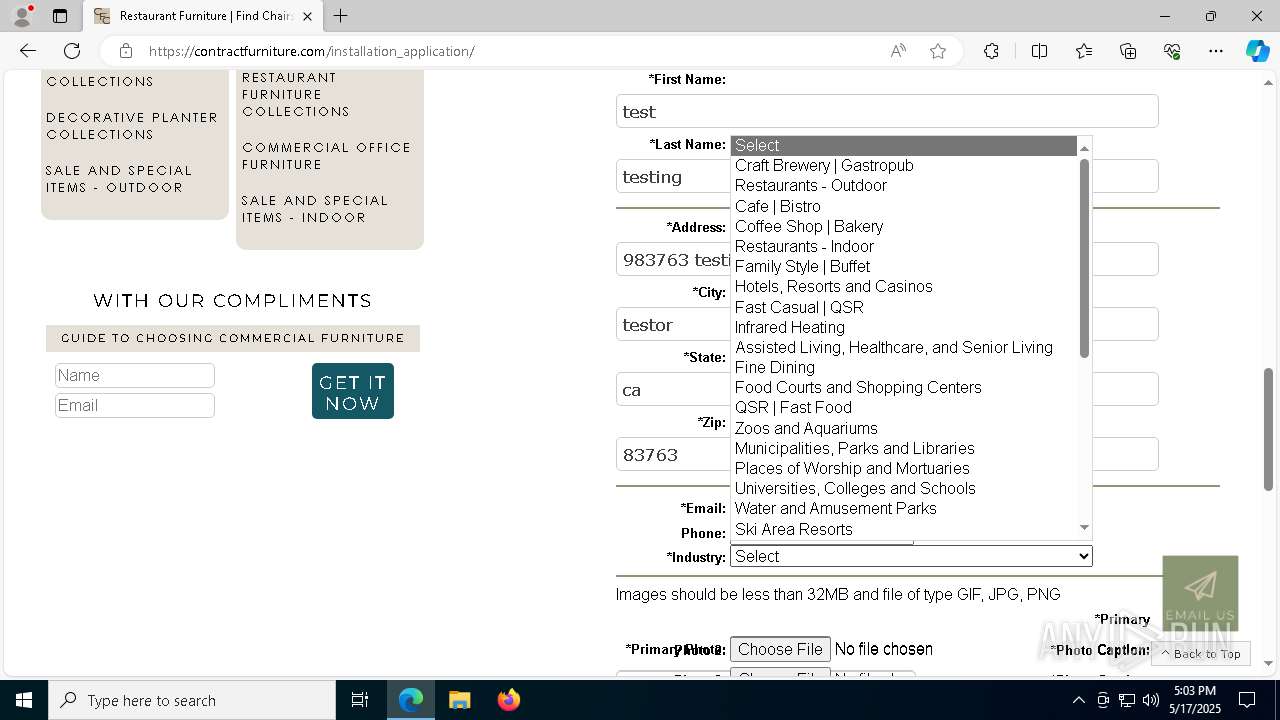Open File Explorer from taskbar

click(x=459, y=700)
